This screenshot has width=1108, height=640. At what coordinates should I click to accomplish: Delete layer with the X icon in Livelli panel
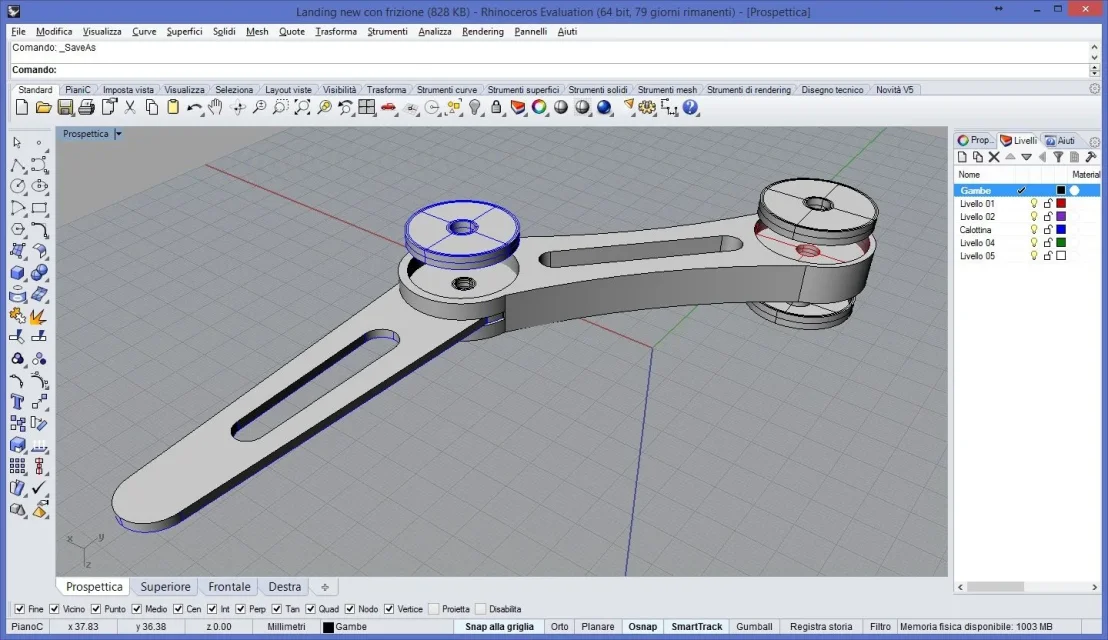pyautogui.click(x=994, y=157)
